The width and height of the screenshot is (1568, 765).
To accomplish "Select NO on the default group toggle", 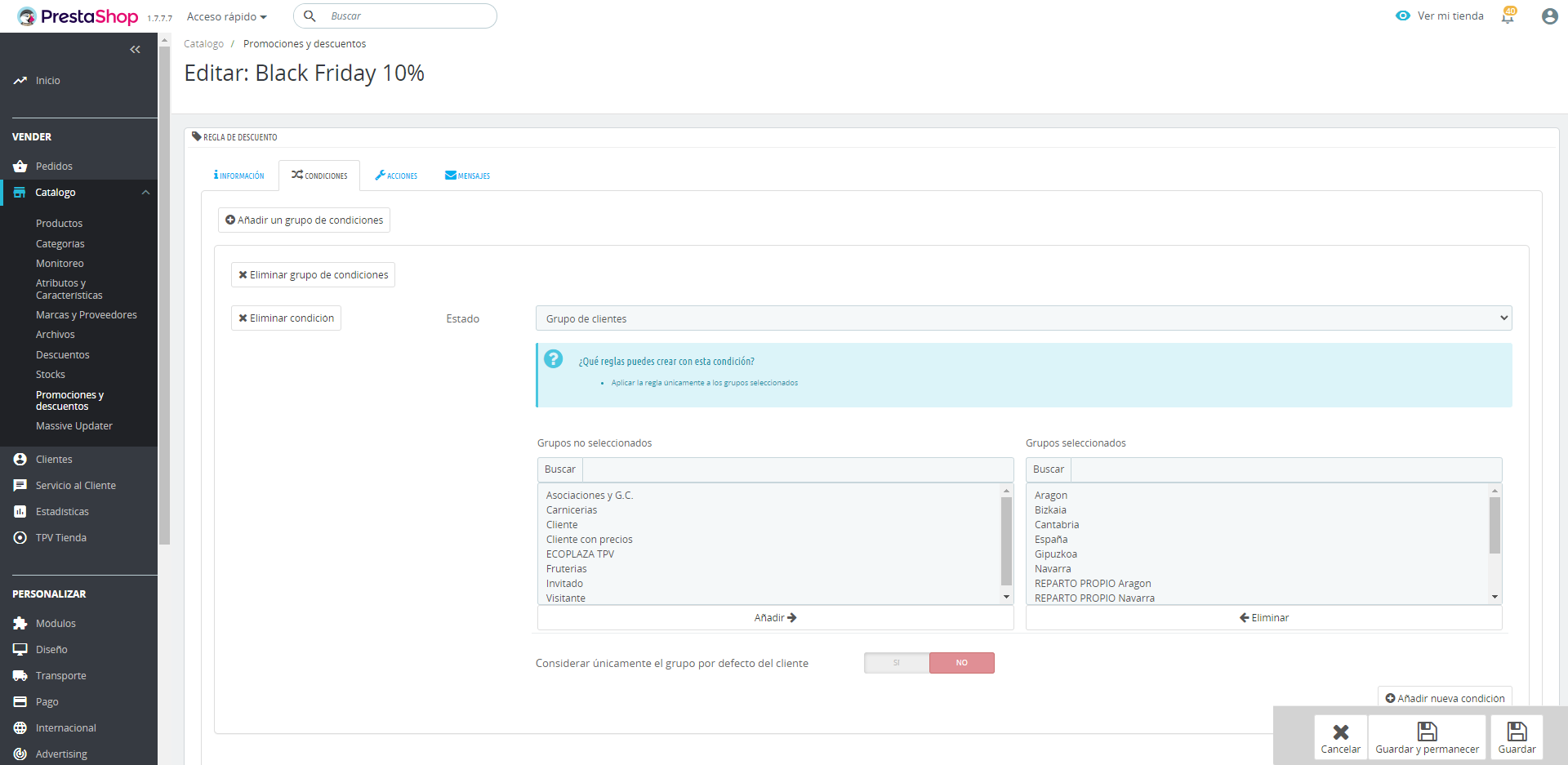I will [x=961, y=663].
